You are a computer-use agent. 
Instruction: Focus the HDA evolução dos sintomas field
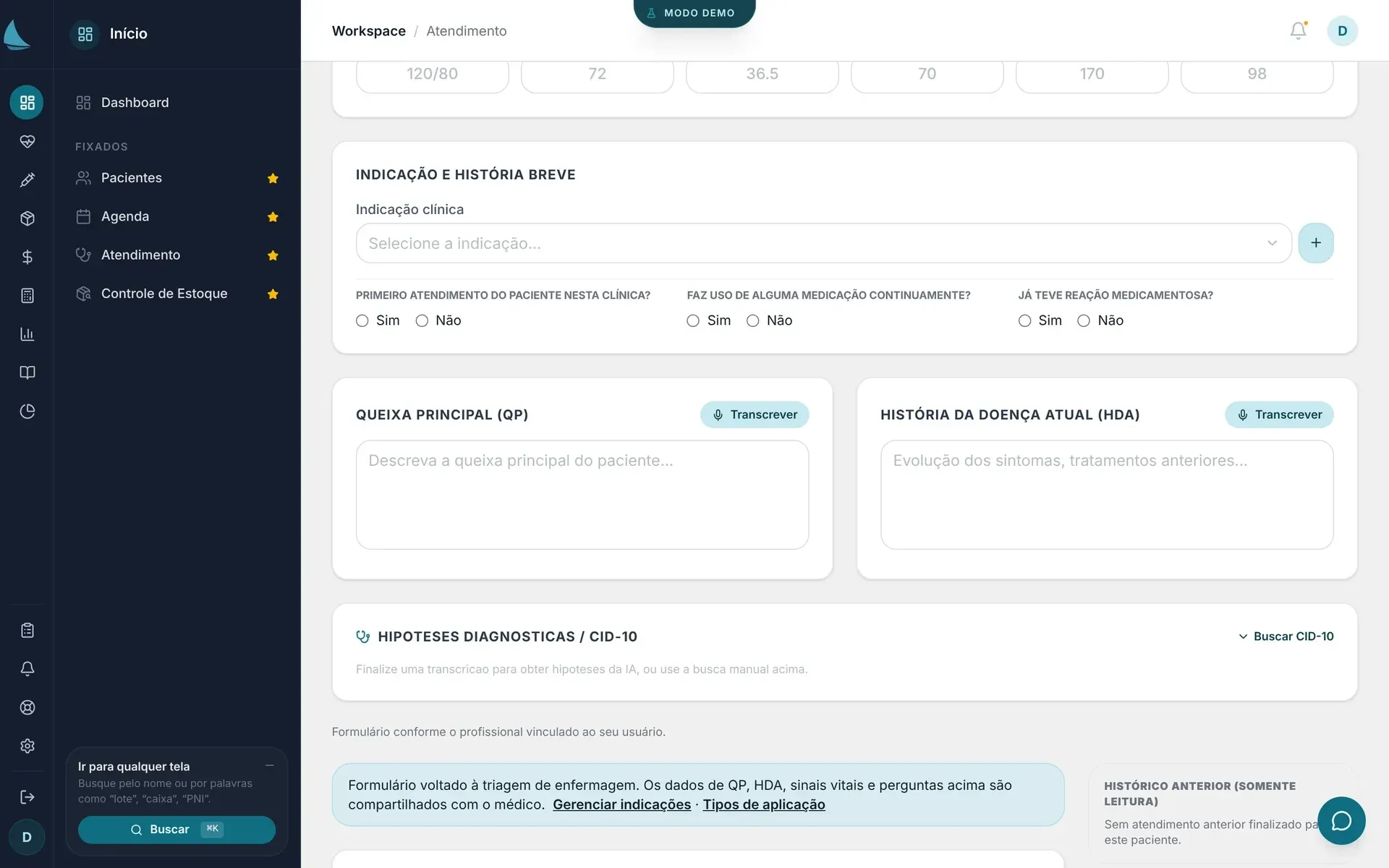tap(1107, 495)
